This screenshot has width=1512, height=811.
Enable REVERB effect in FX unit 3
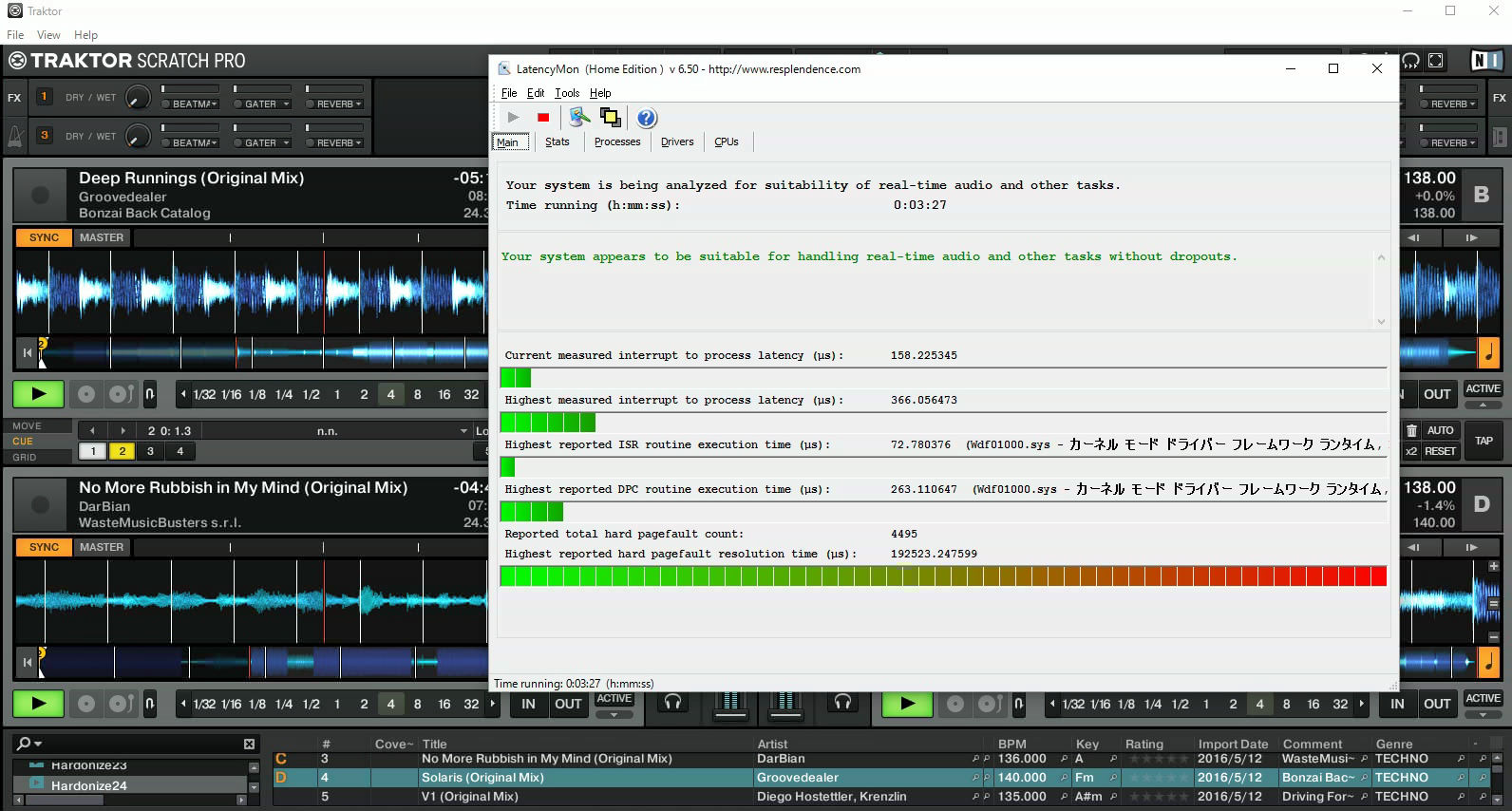310,143
